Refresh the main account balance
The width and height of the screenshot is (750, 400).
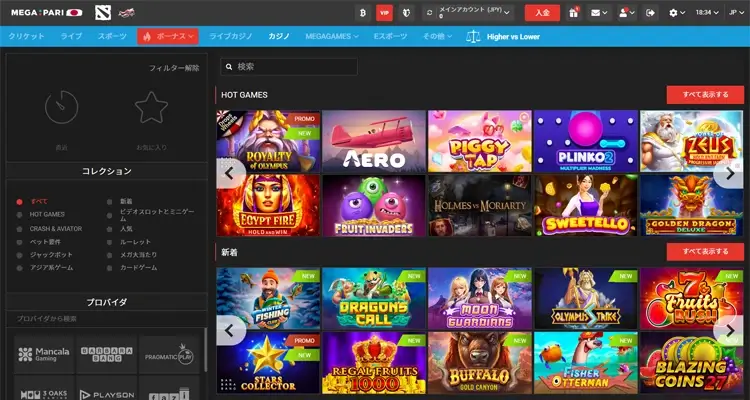pos(430,13)
